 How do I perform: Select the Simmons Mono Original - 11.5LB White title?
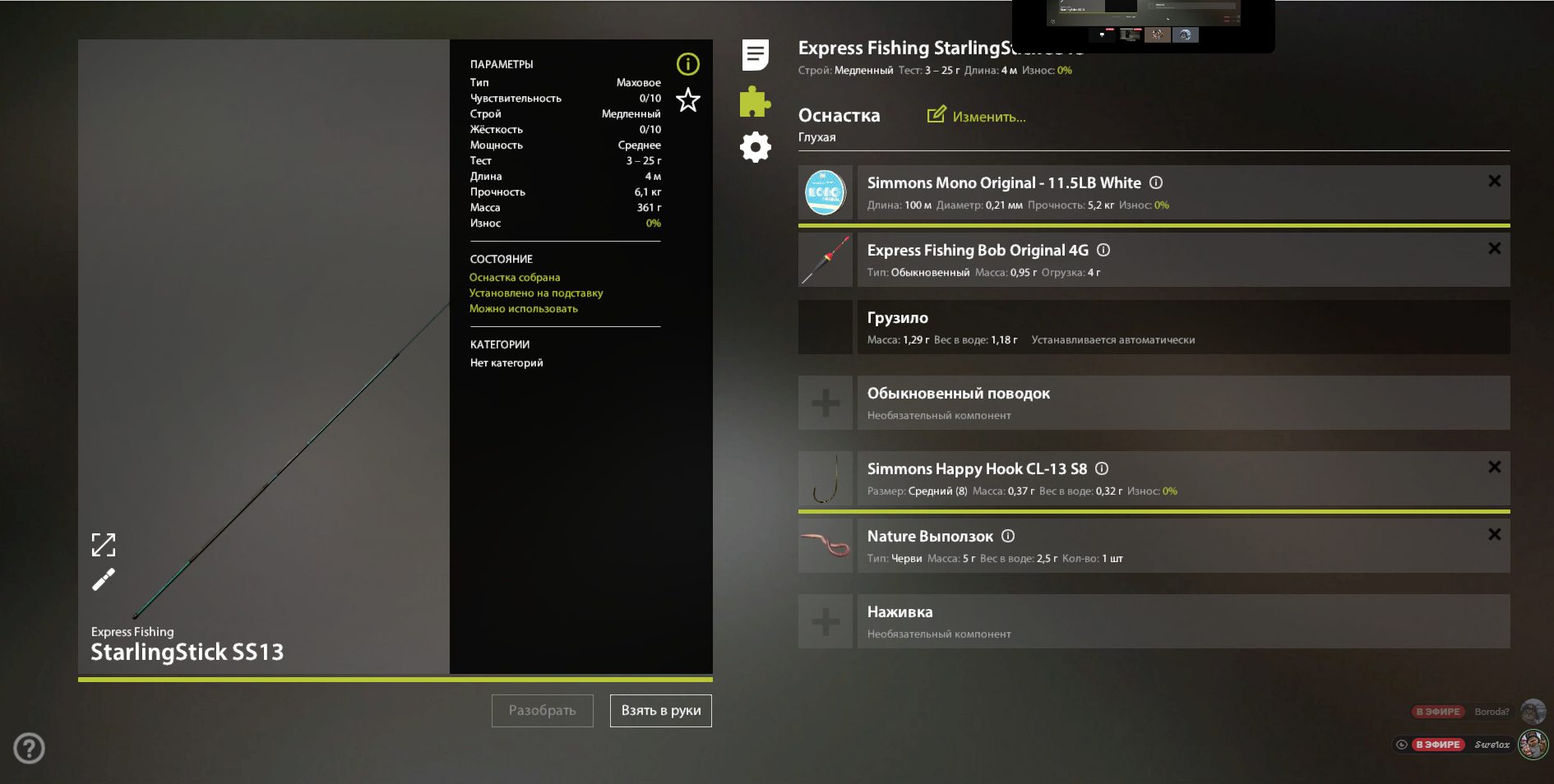click(x=1004, y=182)
